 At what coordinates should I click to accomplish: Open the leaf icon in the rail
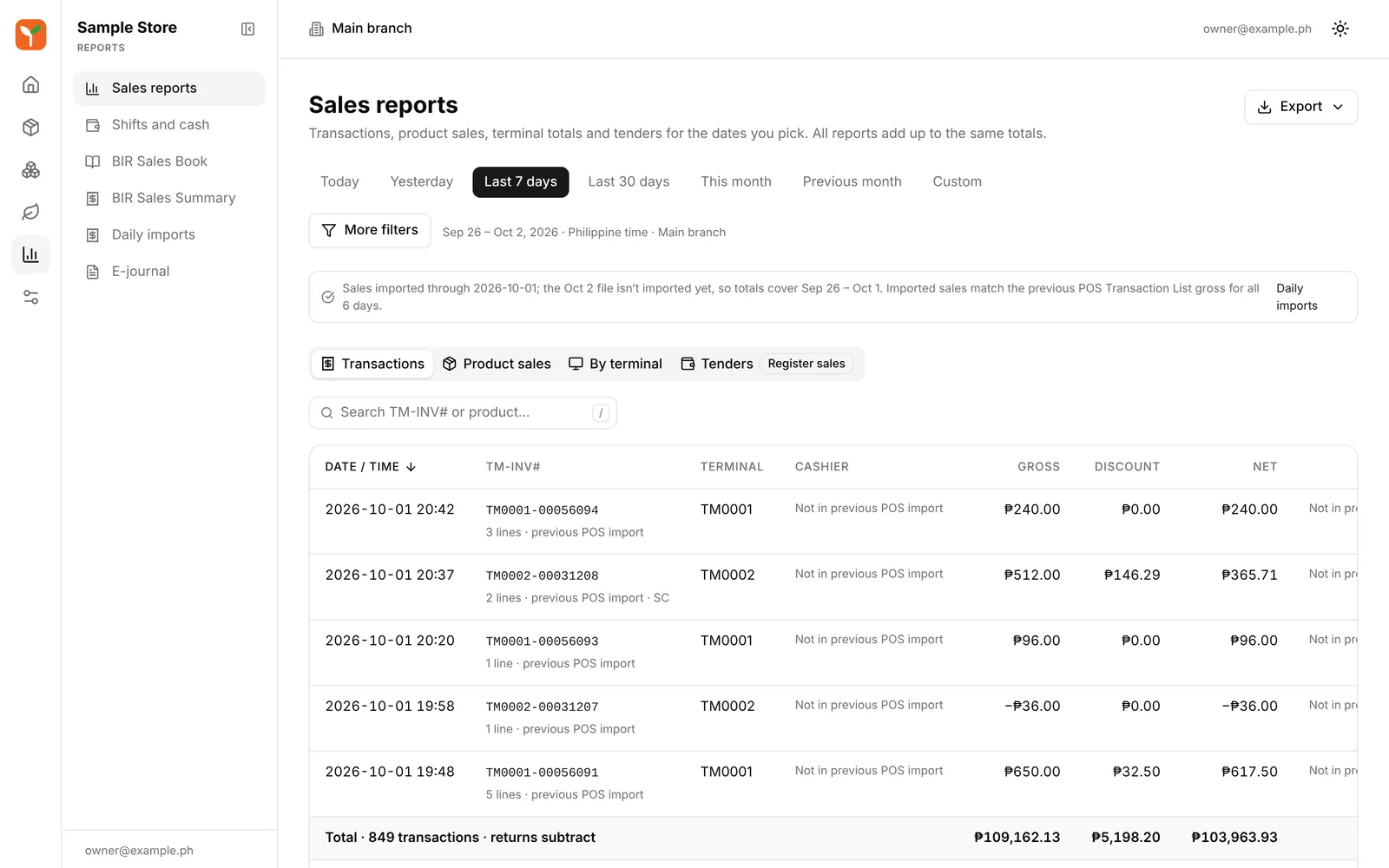click(x=30, y=212)
